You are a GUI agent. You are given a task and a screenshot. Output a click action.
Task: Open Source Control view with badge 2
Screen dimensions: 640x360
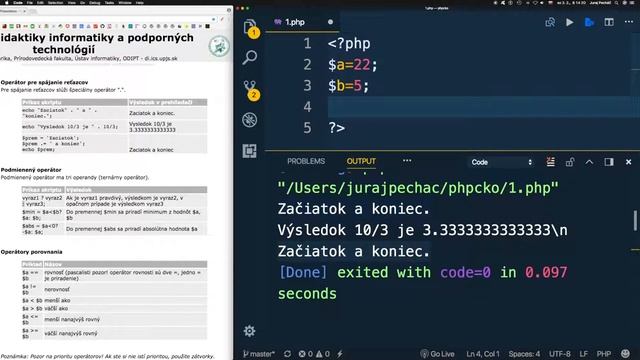click(250, 89)
